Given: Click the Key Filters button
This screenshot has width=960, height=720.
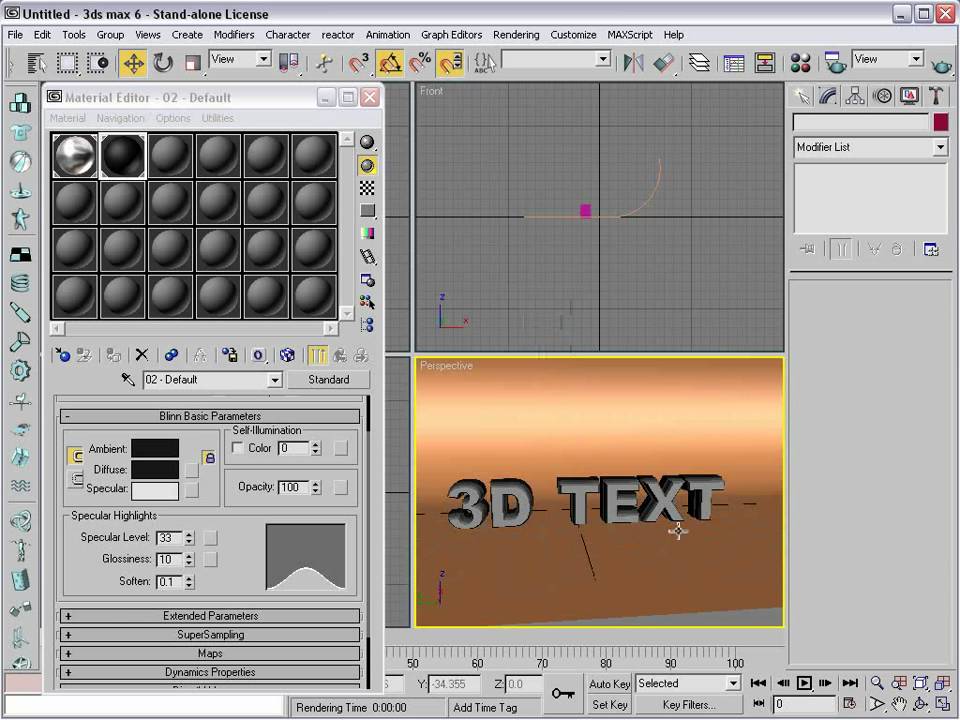Looking at the screenshot, I should (x=688, y=705).
